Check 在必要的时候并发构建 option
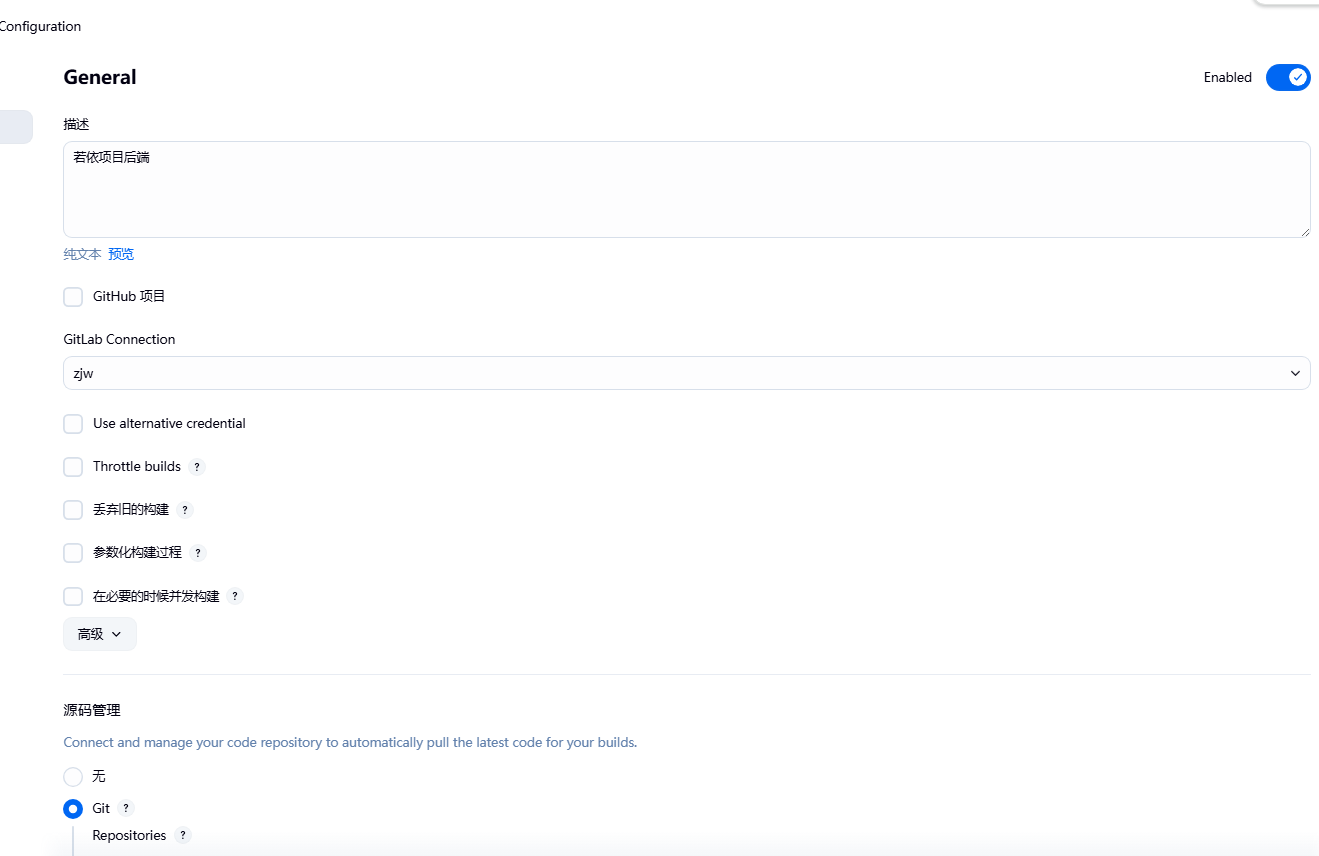The height and width of the screenshot is (856, 1319). pos(73,596)
